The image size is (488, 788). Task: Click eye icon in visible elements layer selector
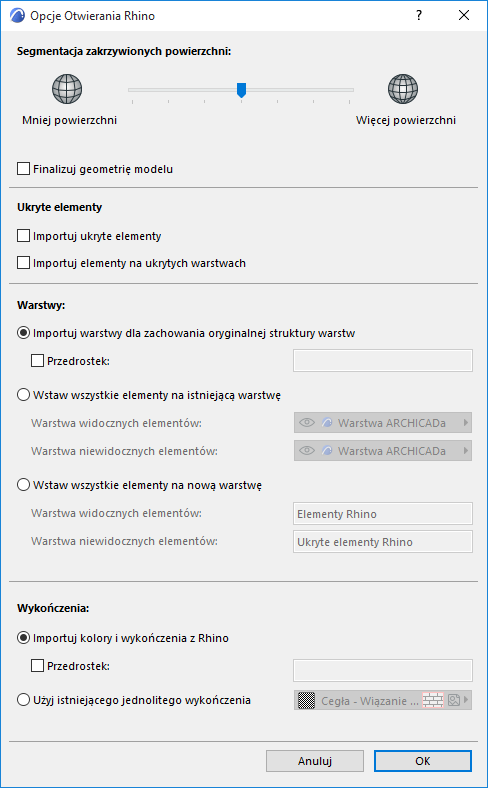click(x=307, y=423)
